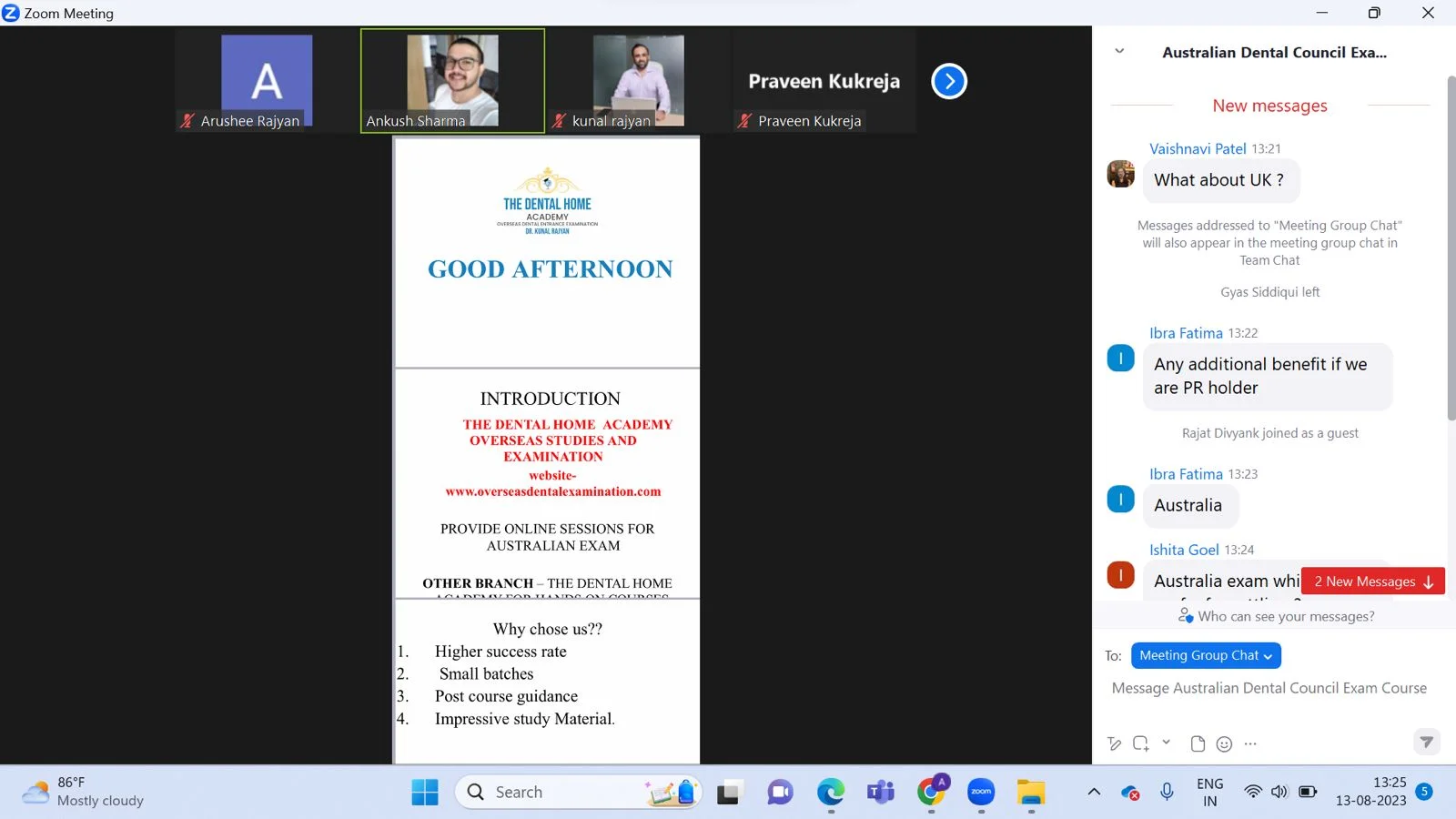Click the Australian Dental Council chat title
The height and width of the screenshot is (819, 1456).
coord(1274,53)
